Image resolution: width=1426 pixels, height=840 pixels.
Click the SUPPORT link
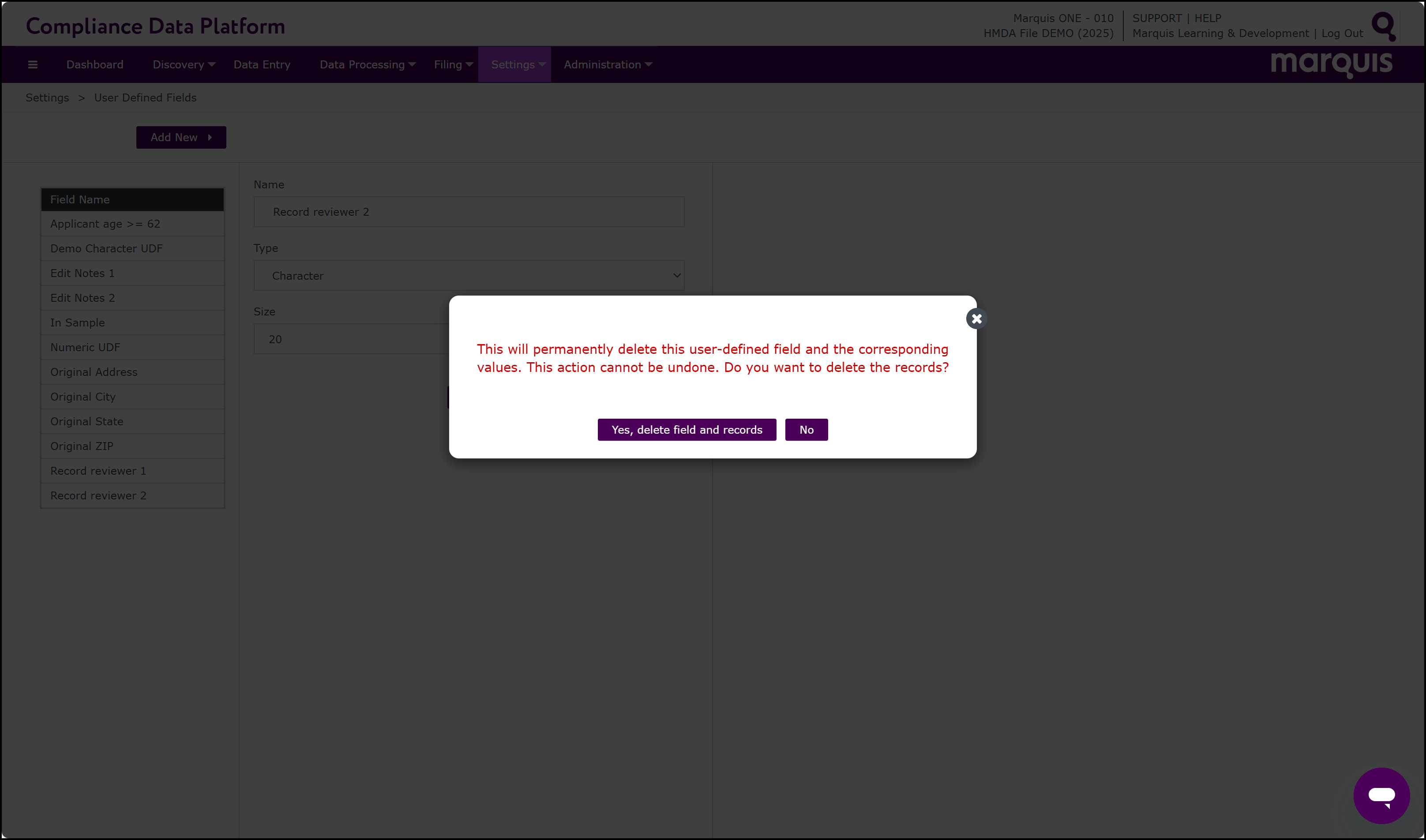coord(1157,18)
